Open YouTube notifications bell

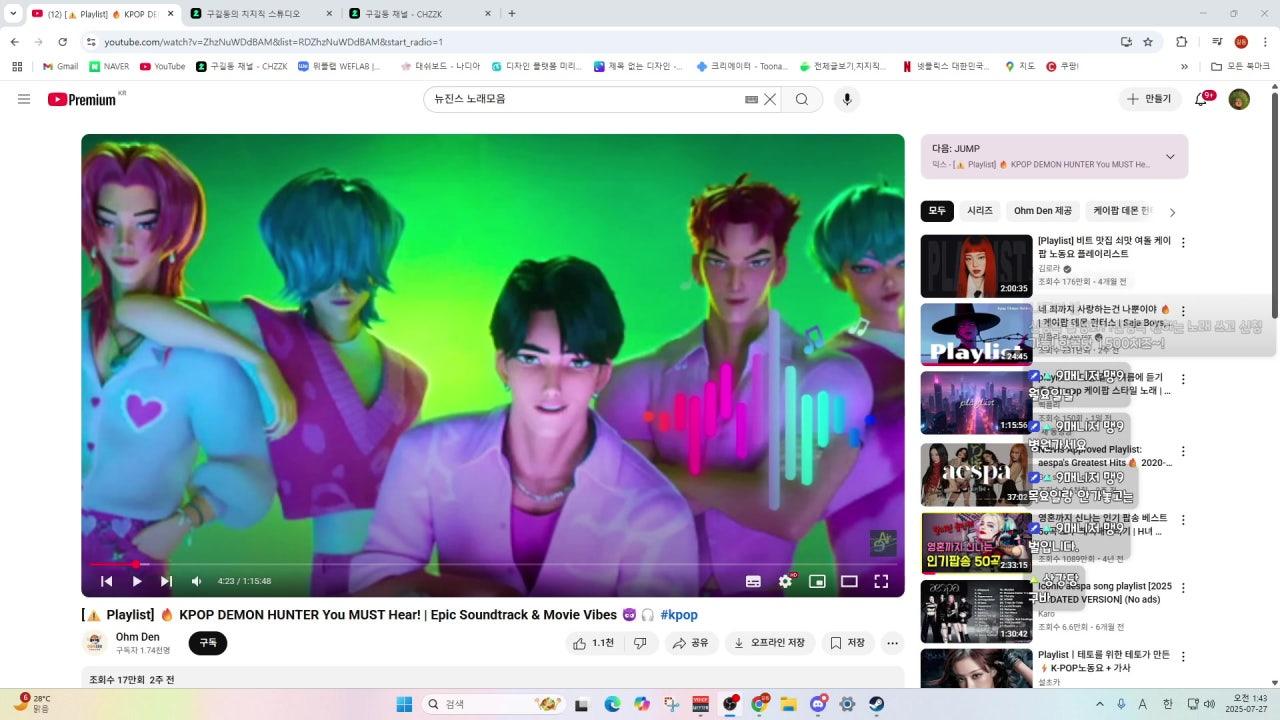1202,99
